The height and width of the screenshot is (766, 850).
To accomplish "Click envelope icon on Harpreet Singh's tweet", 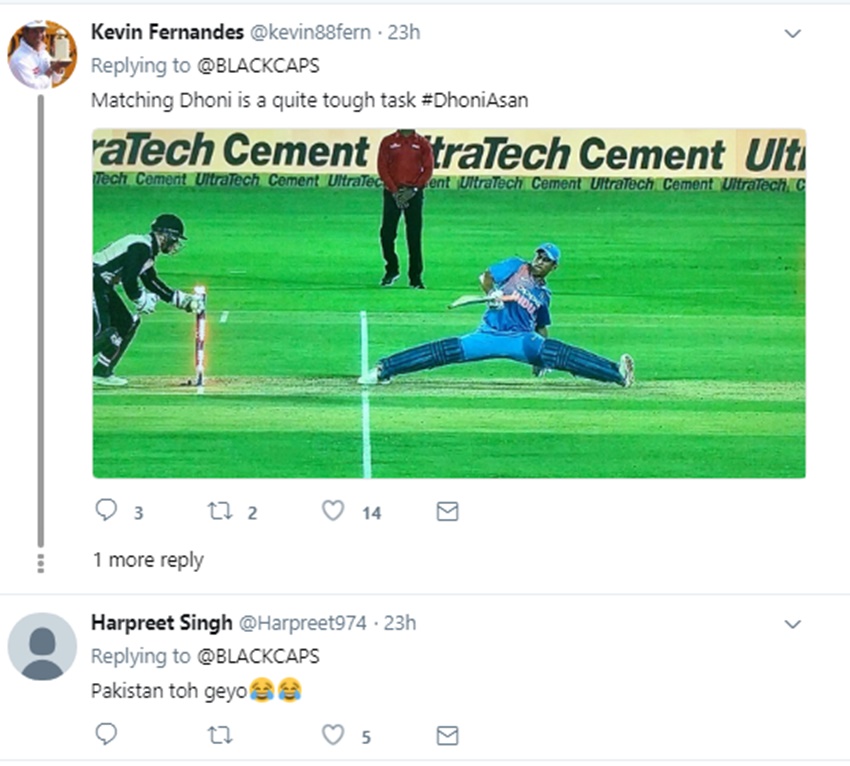I will tap(448, 736).
